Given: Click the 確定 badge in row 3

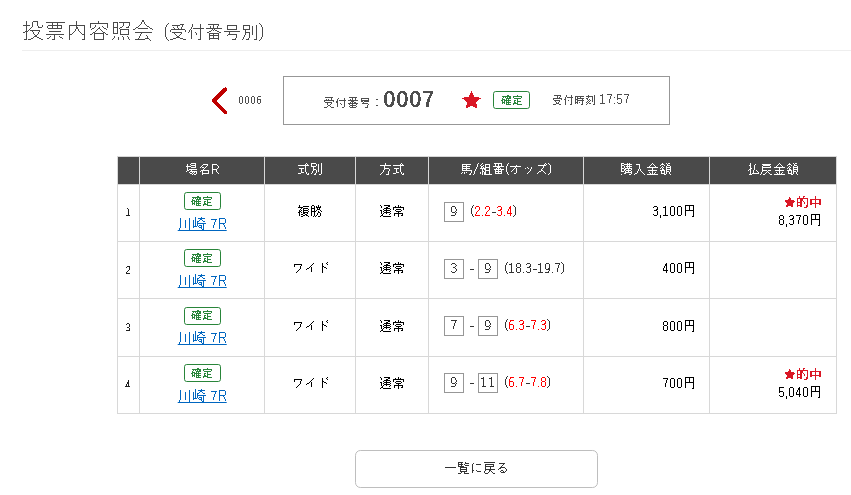Looking at the screenshot, I should pyautogui.click(x=202, y=315).
